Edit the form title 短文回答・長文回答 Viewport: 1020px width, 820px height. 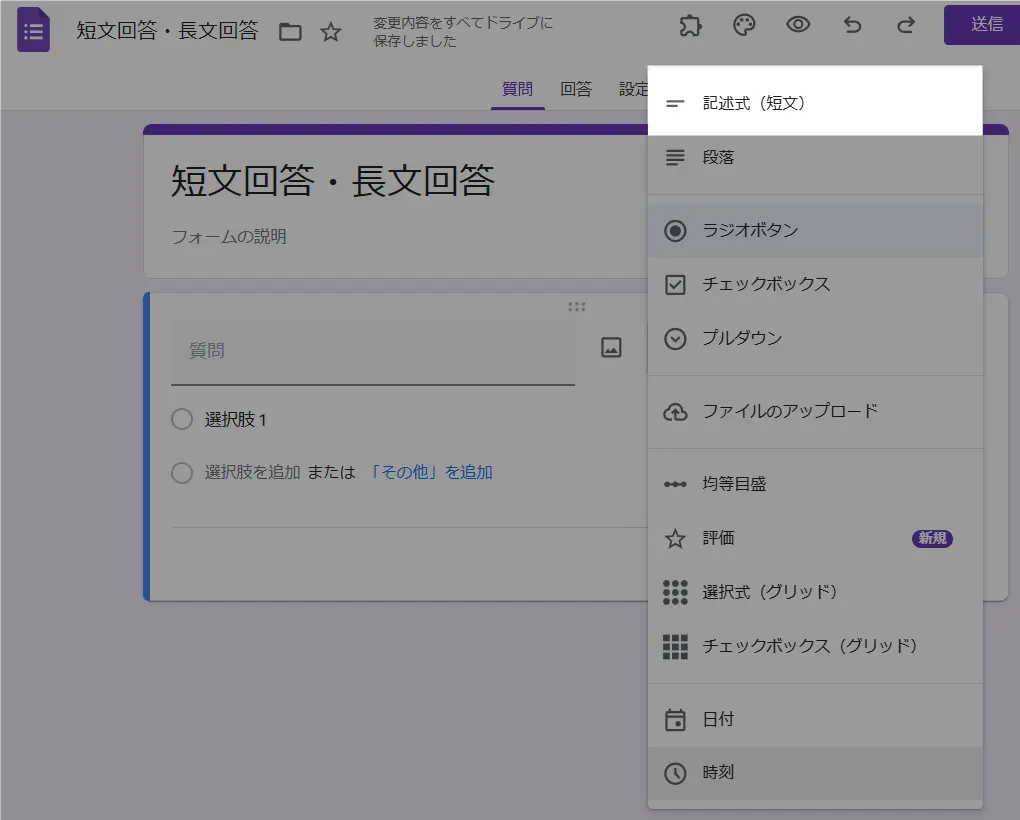pos(332,180)
